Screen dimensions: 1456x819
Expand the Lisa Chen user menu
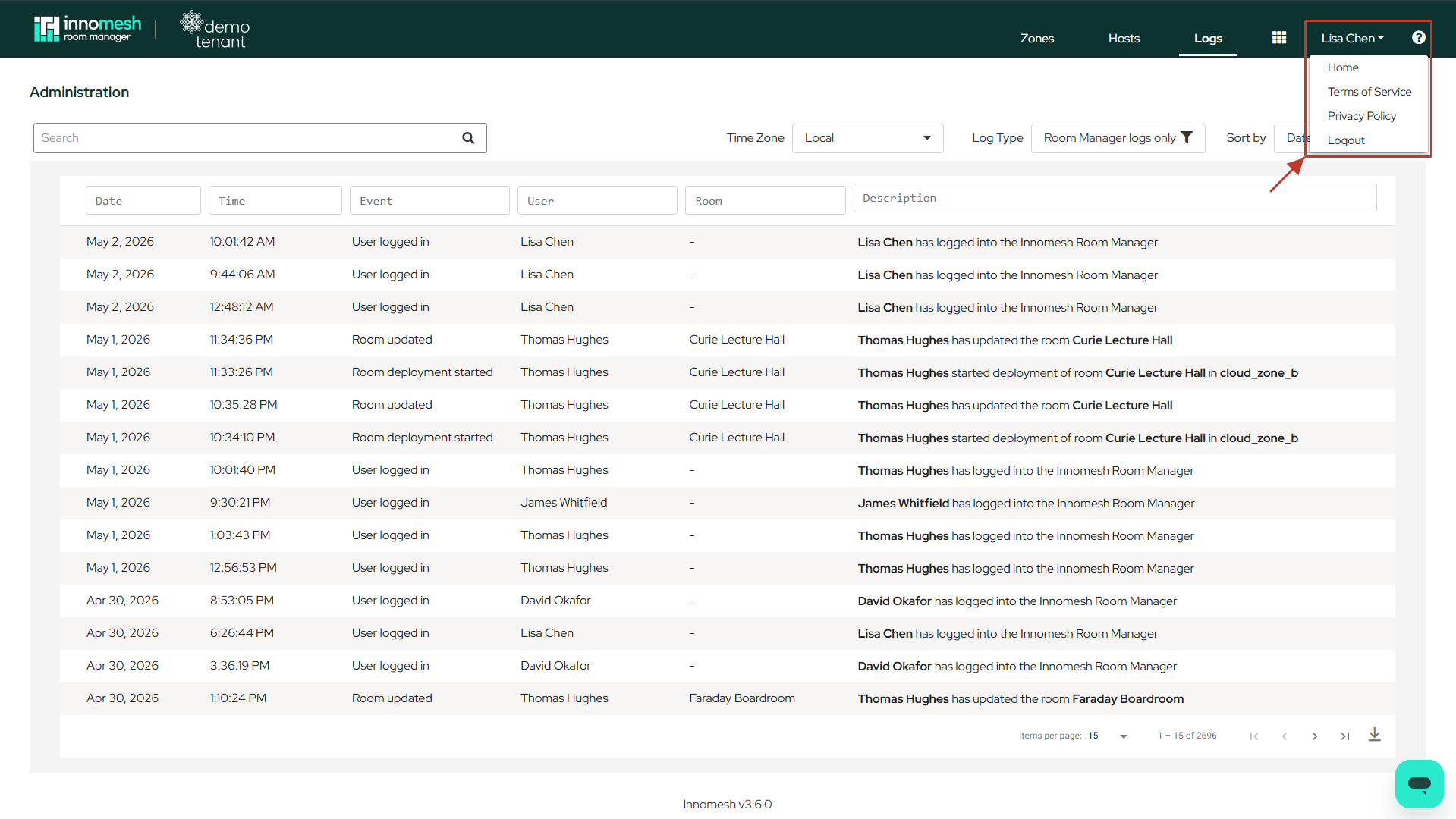1352,38
